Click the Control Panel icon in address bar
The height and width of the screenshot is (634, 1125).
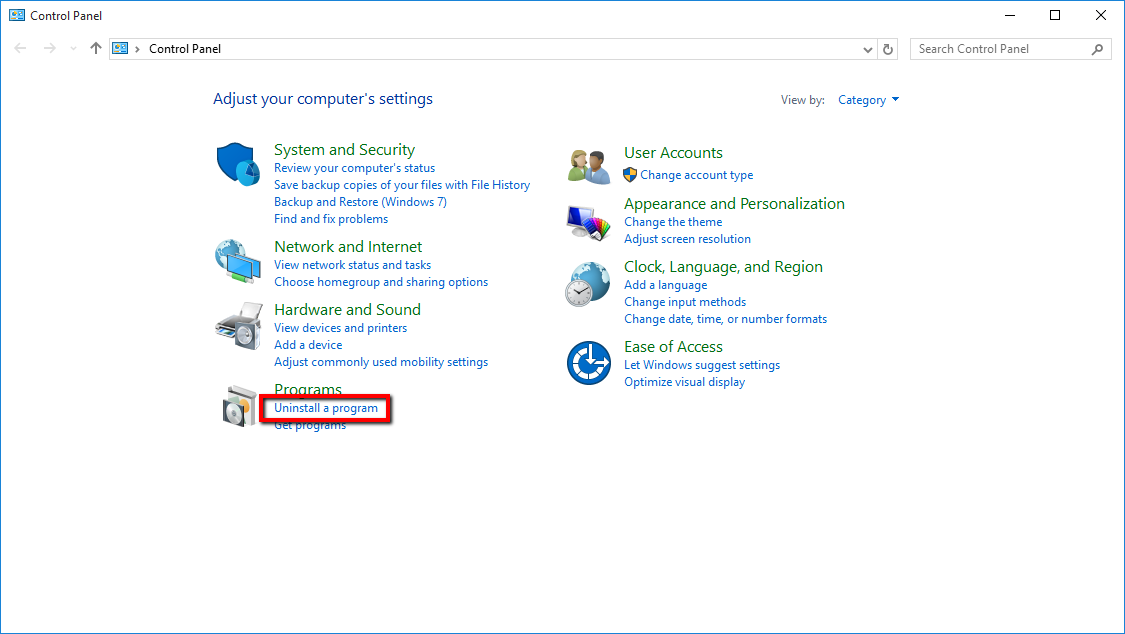[121, 49]
